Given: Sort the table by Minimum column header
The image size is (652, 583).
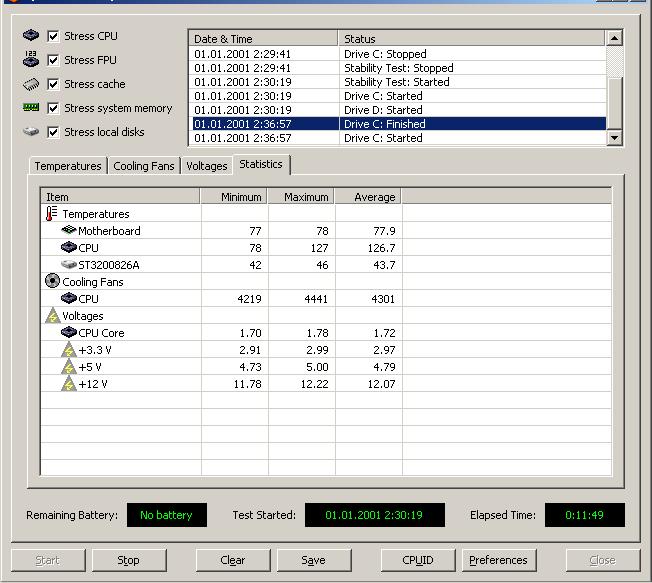Looking at the screenshot, I should 234,197.
